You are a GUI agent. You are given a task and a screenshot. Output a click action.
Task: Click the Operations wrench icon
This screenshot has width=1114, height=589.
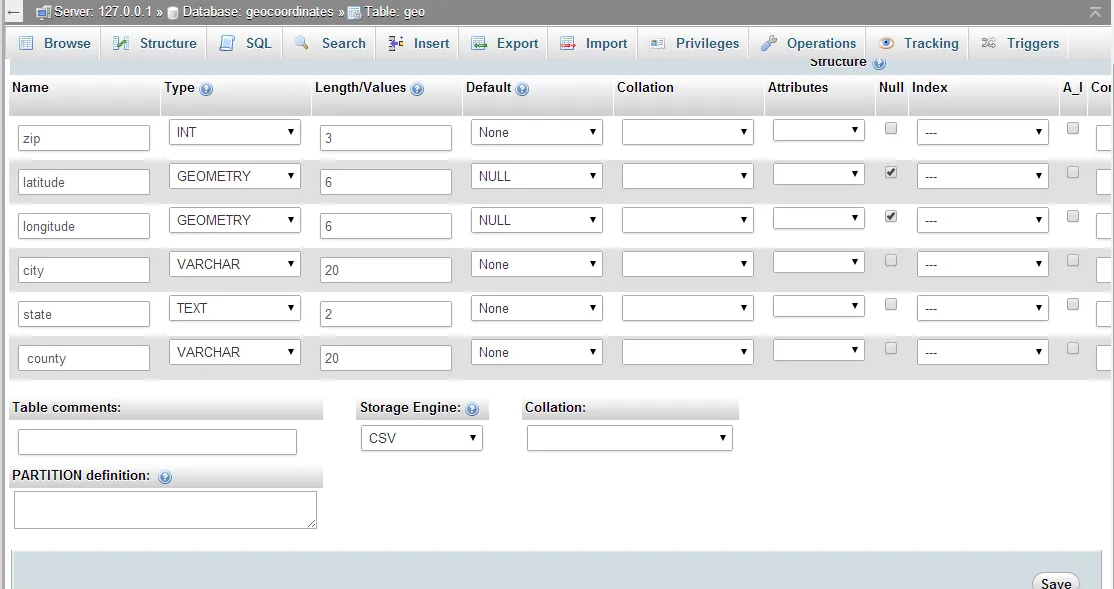tap(769, 43)
